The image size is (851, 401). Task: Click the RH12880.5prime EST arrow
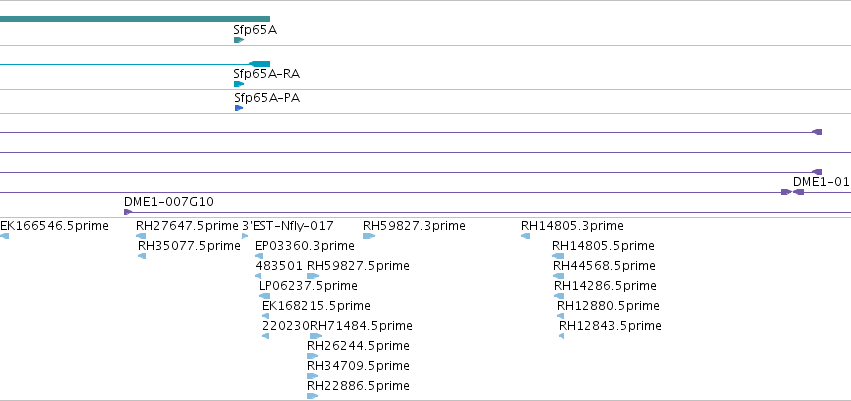click(x=561, y=316)
